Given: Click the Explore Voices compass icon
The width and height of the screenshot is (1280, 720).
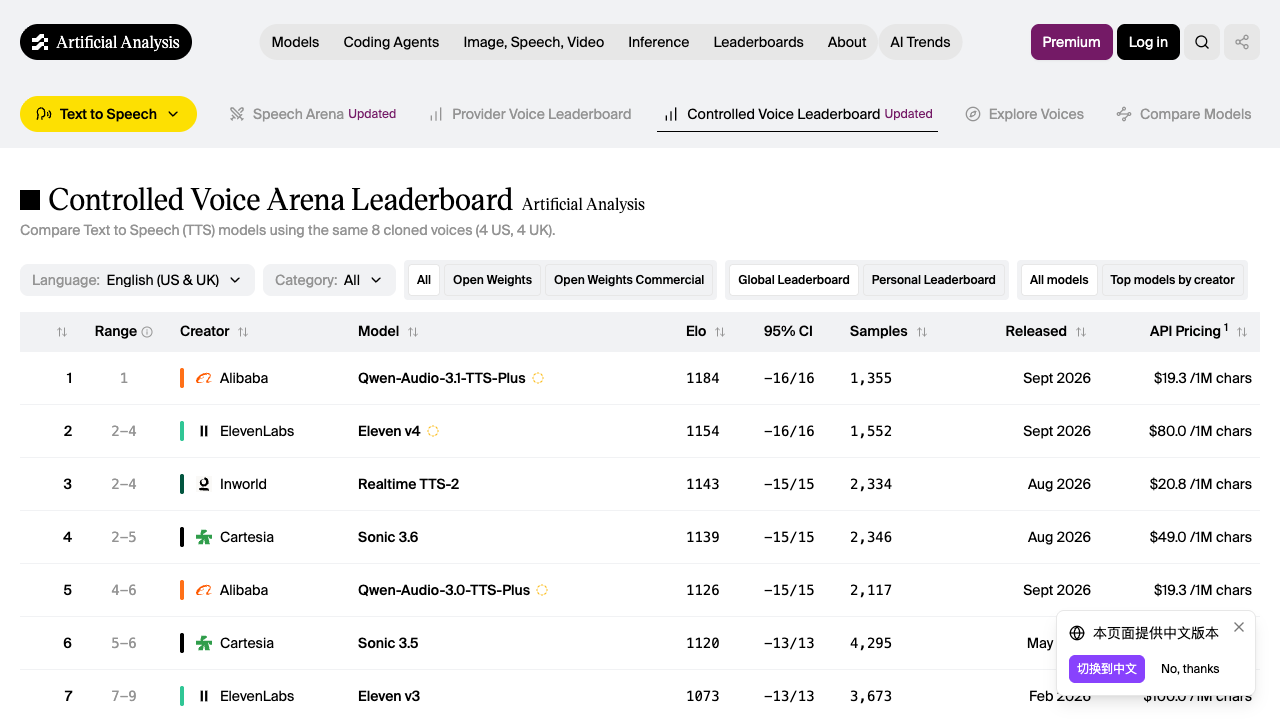Looking at the screenshot, I should [x=972, y=114].
